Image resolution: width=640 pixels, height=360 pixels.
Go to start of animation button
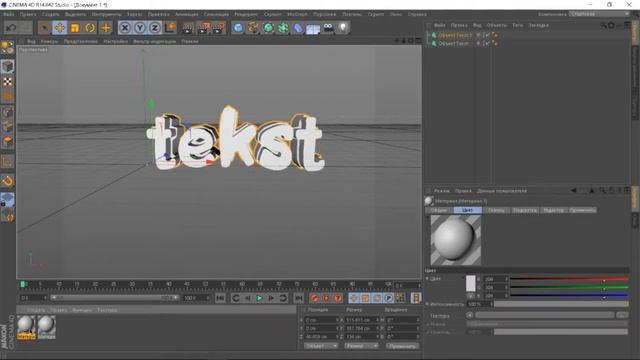(220, 298)
